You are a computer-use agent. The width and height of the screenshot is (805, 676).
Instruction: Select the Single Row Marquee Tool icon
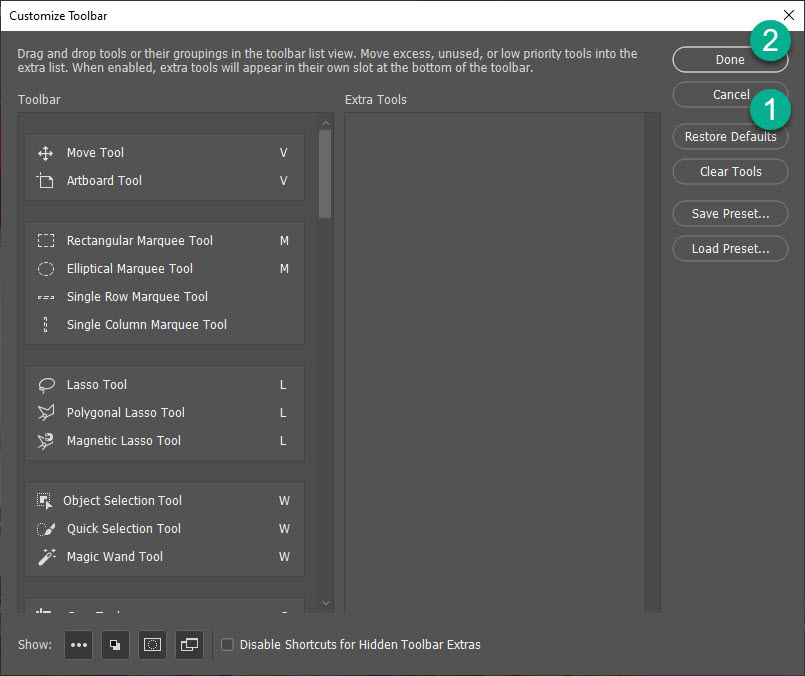45,297
